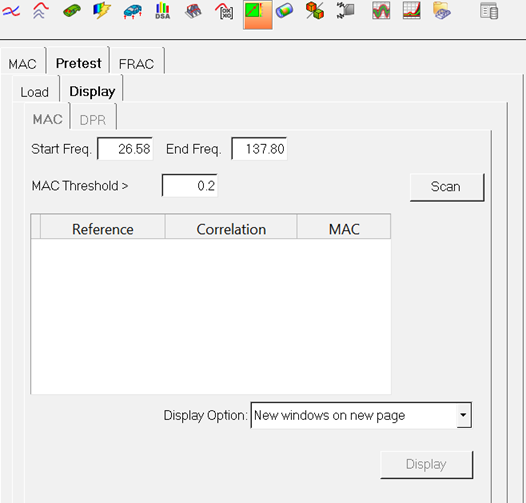The image size is (526, 503).
Task: Click the red-green waveform plot icon
Action: 381,11
